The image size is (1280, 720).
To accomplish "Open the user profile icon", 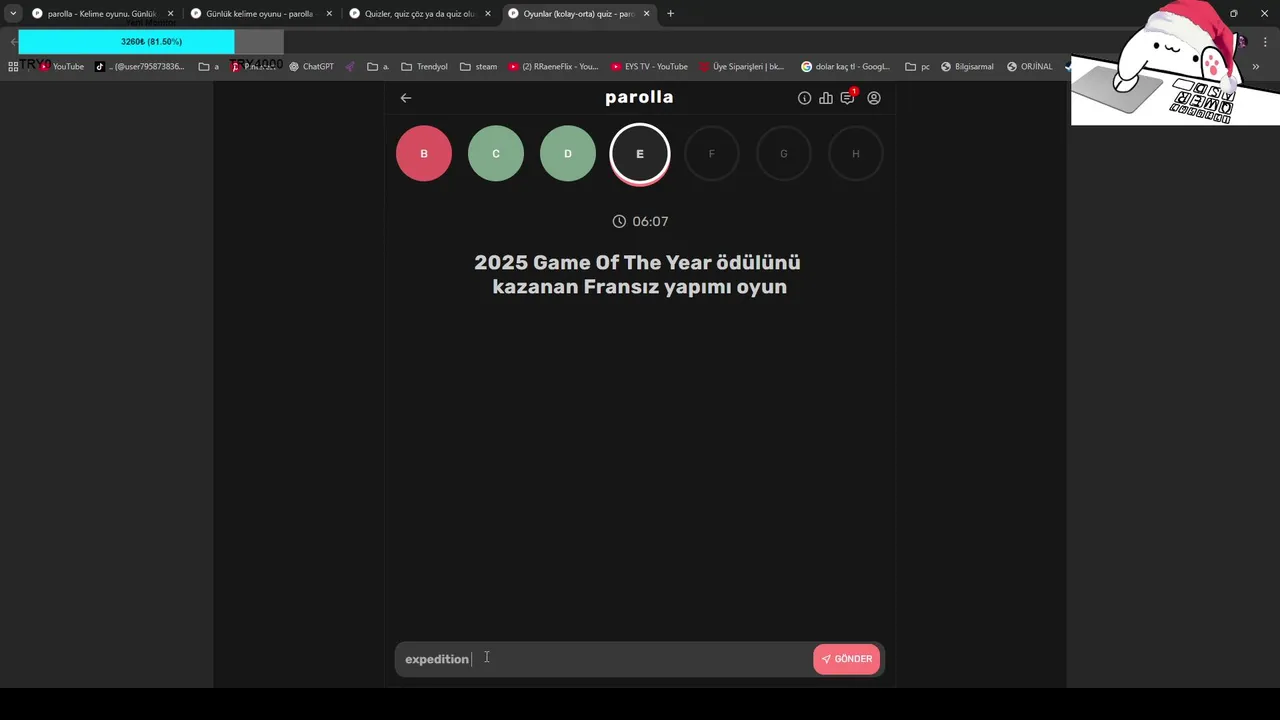I will point(874,98).
